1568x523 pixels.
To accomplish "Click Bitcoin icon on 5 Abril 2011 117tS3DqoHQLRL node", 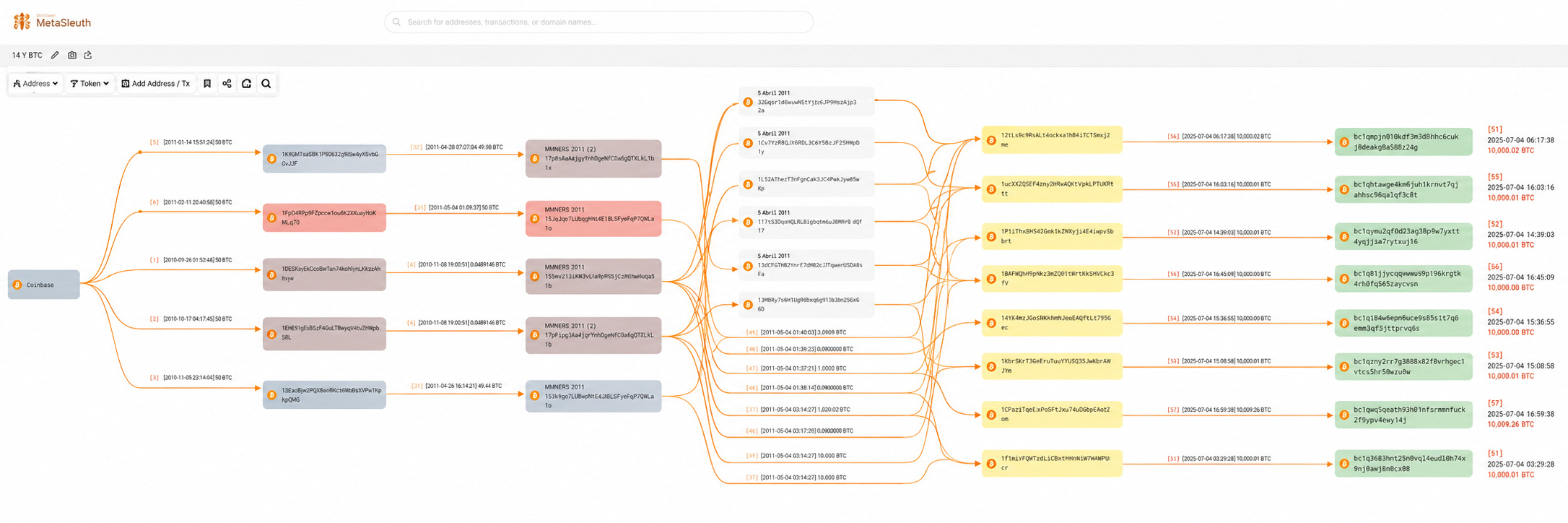I will [748, 222].
